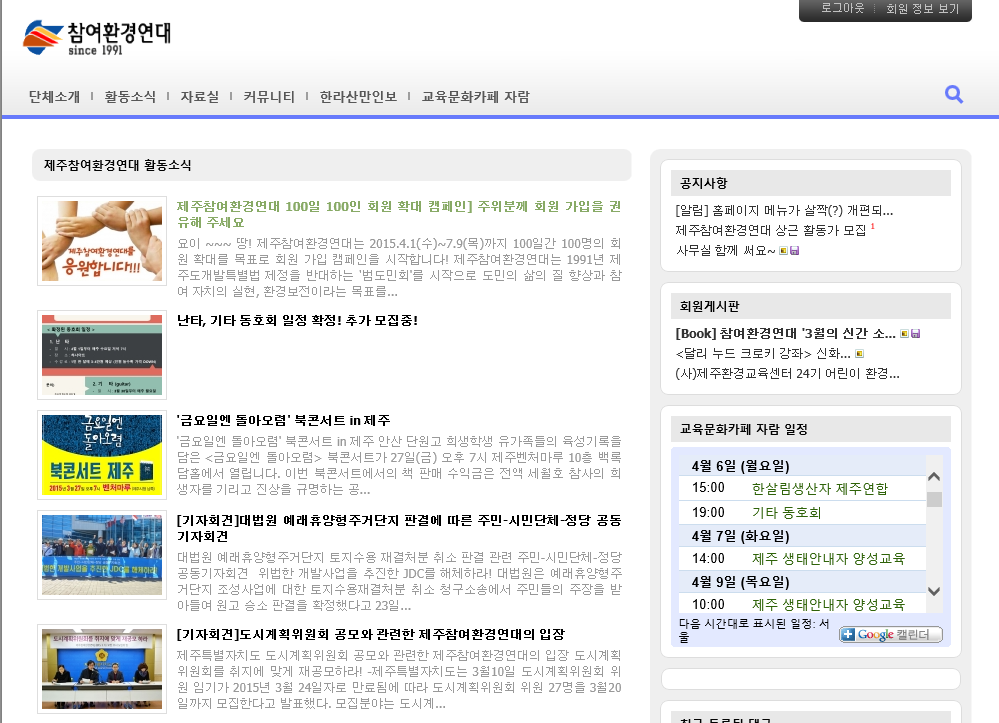This screenshot has height=723, width=999.
Task: Open 대법원 예래휴양형주거단지 판결 기자회견 article
Action: click(x=399, y=528)
